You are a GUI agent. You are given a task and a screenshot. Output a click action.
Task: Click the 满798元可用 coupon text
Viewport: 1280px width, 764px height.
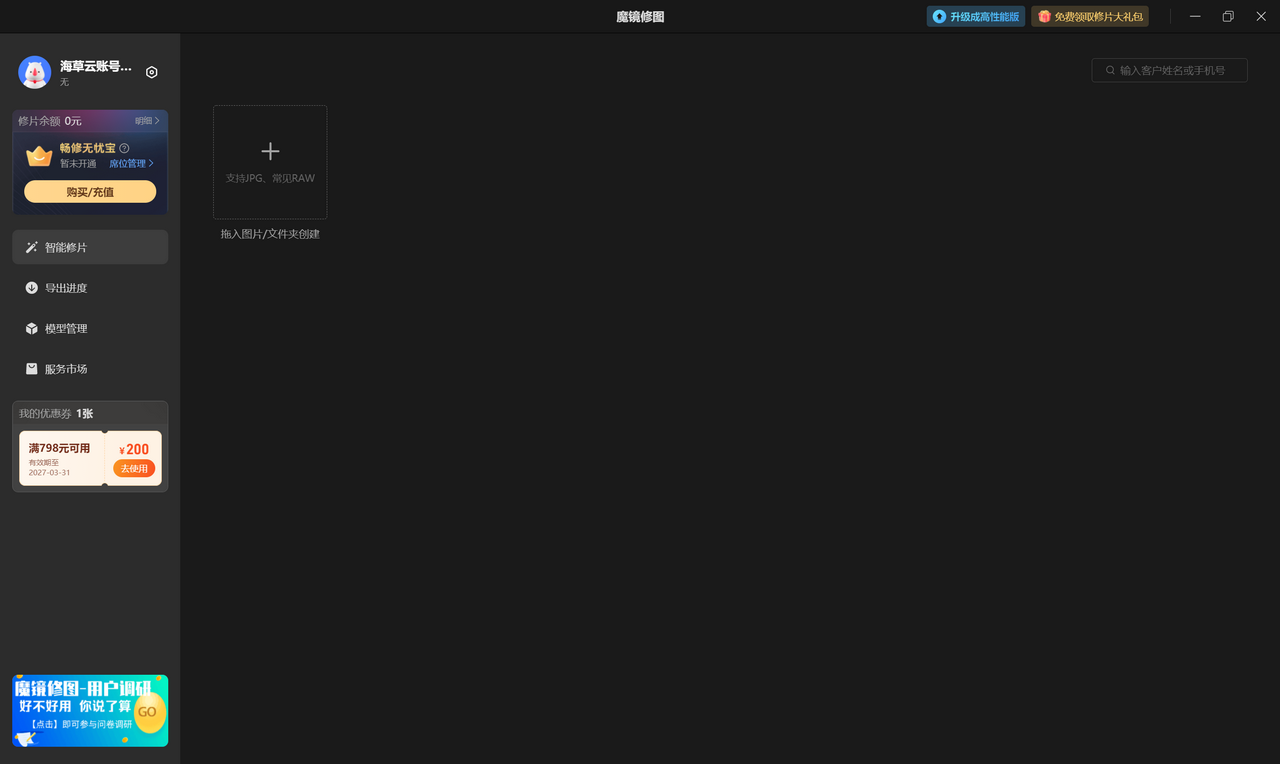click(x=59, y=448)
